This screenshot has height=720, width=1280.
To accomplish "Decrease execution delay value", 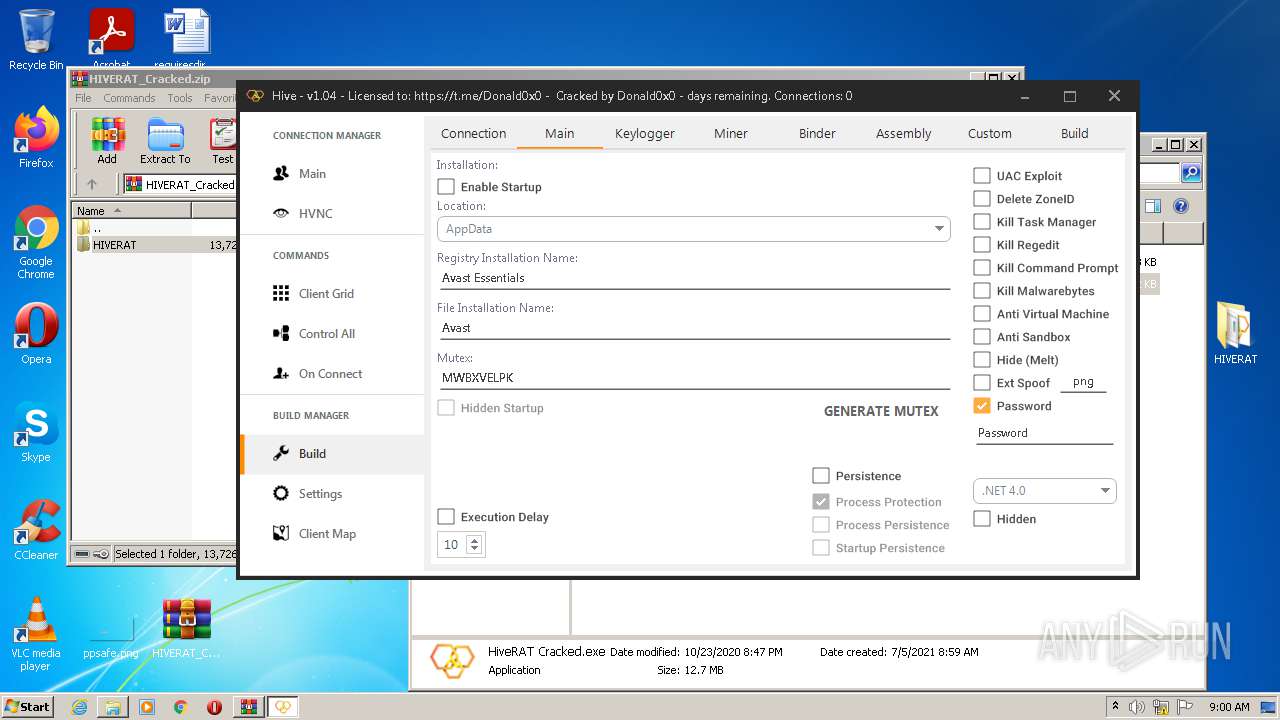I will point(474,550).
